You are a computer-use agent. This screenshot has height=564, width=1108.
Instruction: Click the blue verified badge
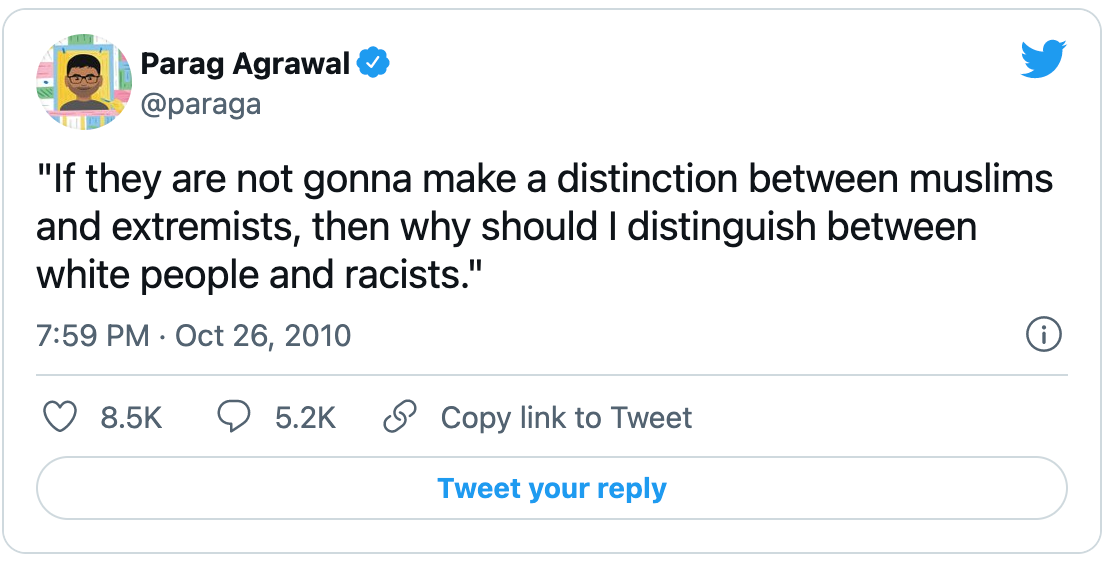pyautogui.click(x=373, y=64)
